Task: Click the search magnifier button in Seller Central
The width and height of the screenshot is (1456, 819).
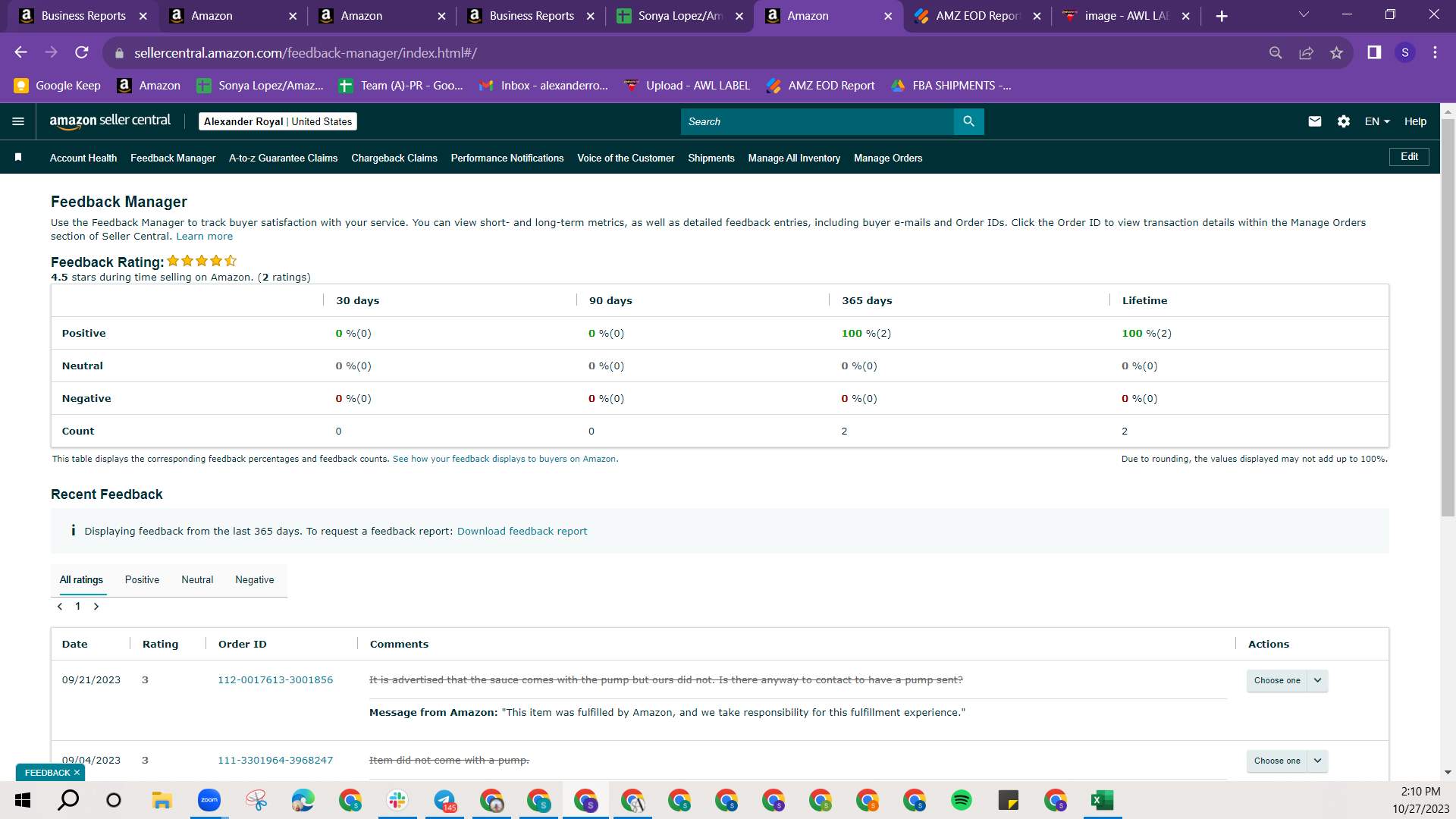Action: [968, 121]
